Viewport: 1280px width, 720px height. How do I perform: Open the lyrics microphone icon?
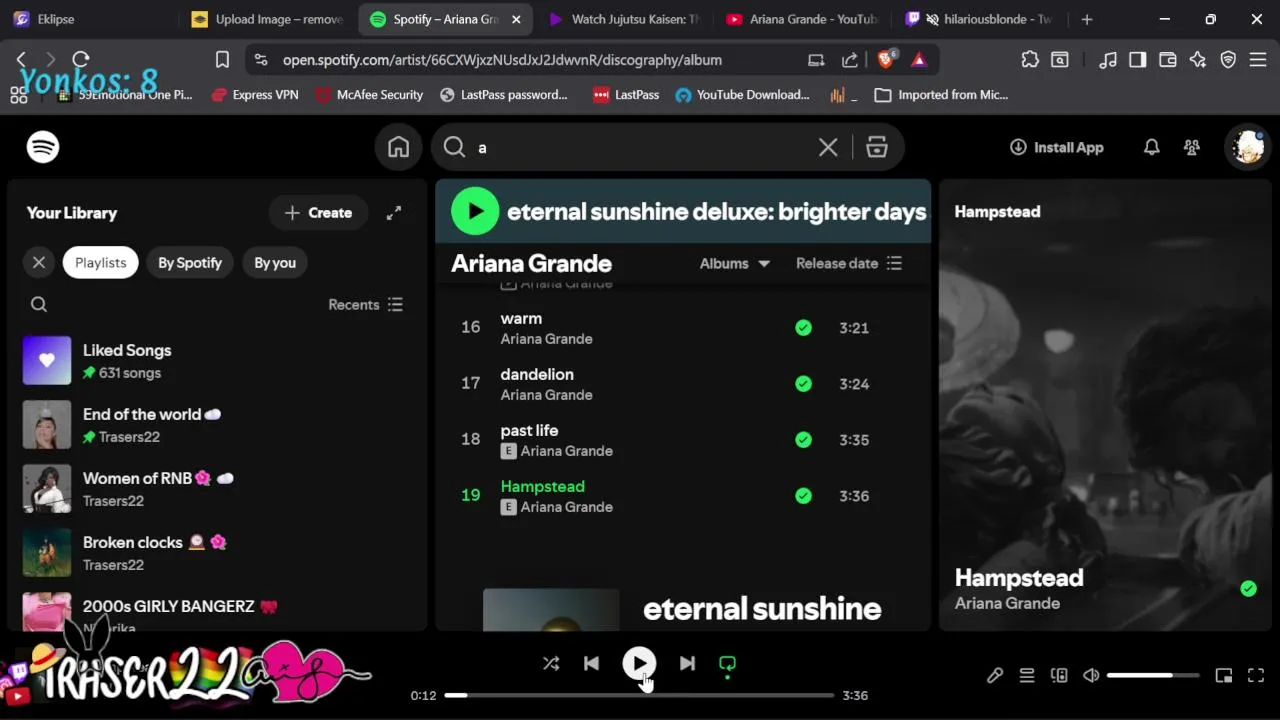click(995, 676)
